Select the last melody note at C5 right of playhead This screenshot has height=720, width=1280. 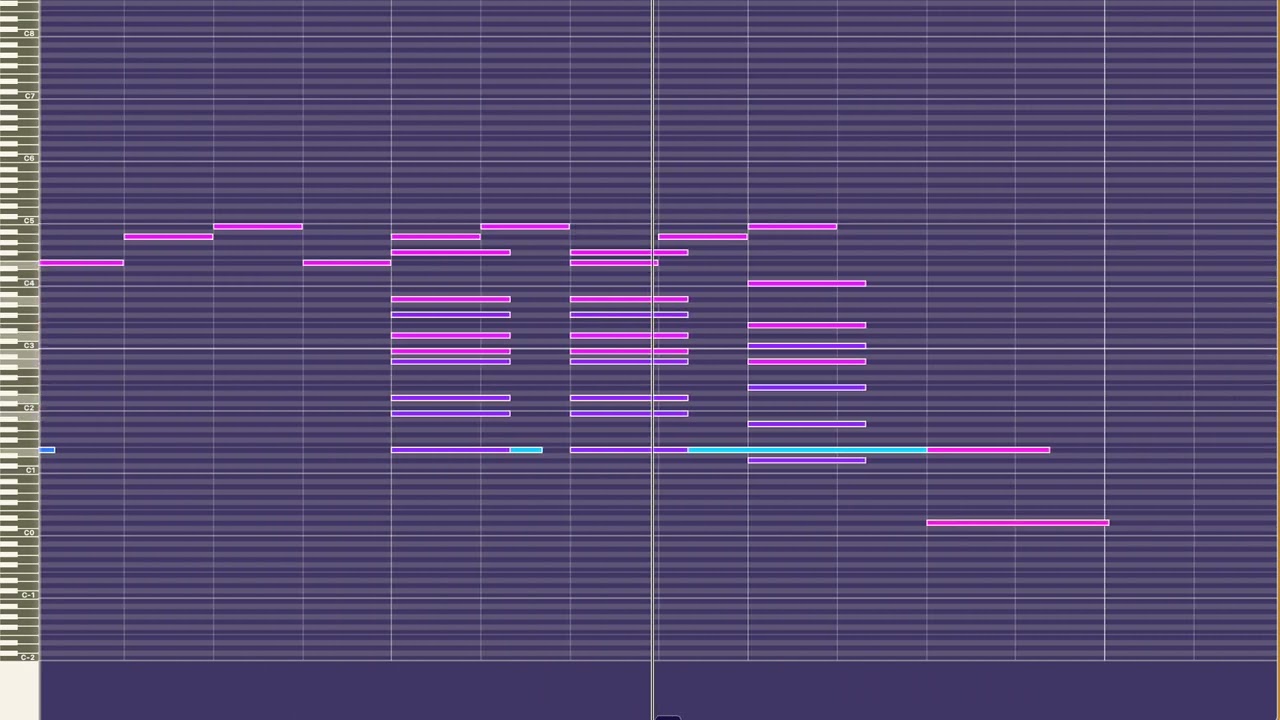[x=792, y=226]
